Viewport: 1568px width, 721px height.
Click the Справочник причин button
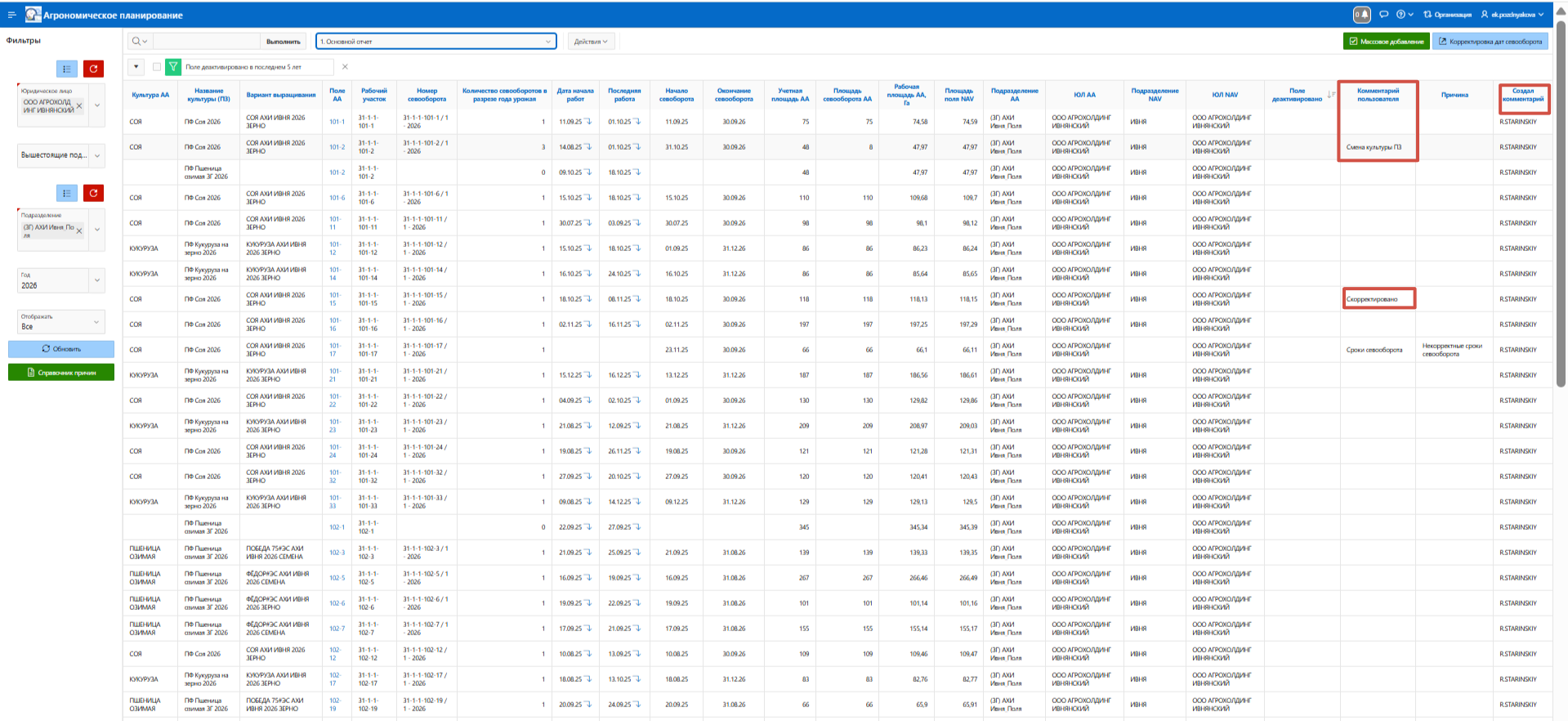[61, 373]
